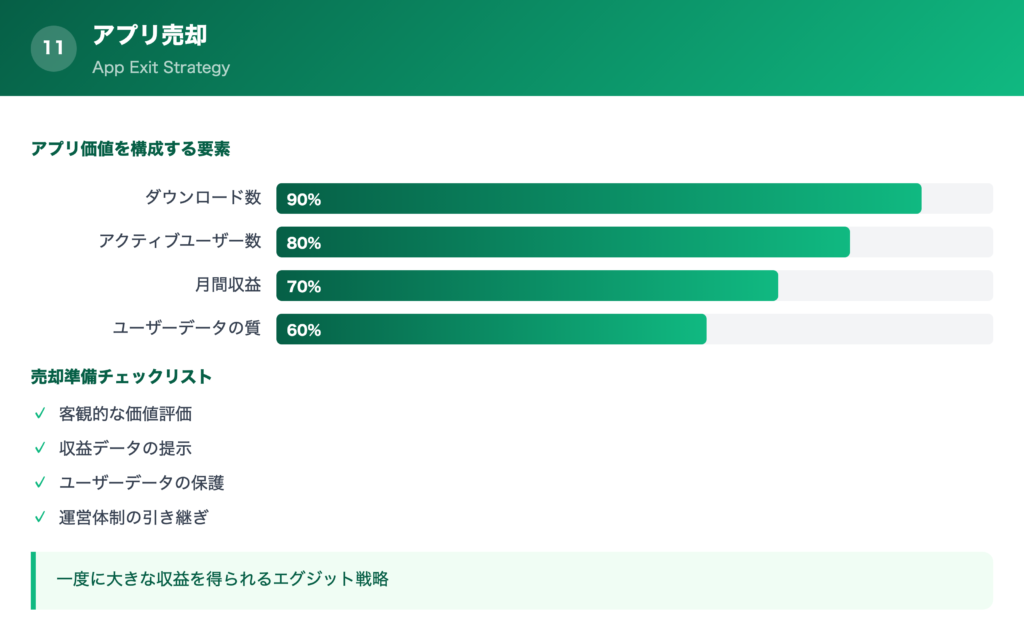Click the 90% ダウンロード数 progress bar
This screenshot has height=630, width=1024.
[598, 199]
